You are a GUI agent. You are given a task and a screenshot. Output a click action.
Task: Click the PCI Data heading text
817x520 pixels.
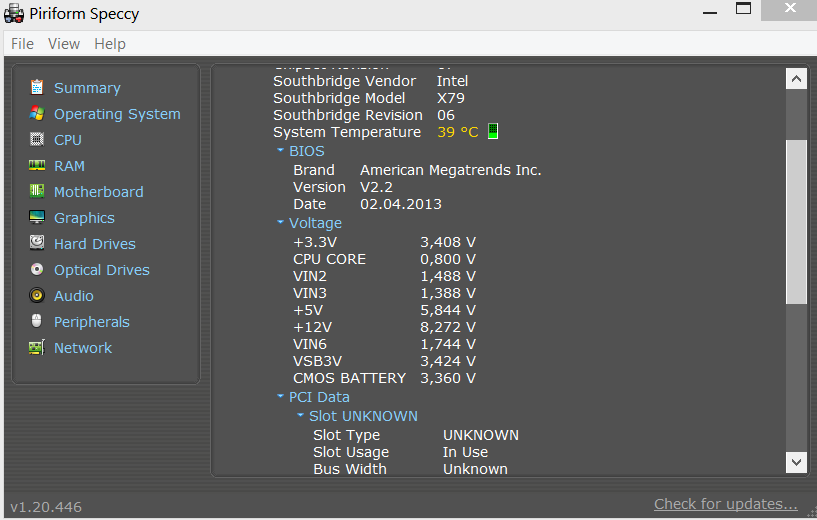click(319, 397)
